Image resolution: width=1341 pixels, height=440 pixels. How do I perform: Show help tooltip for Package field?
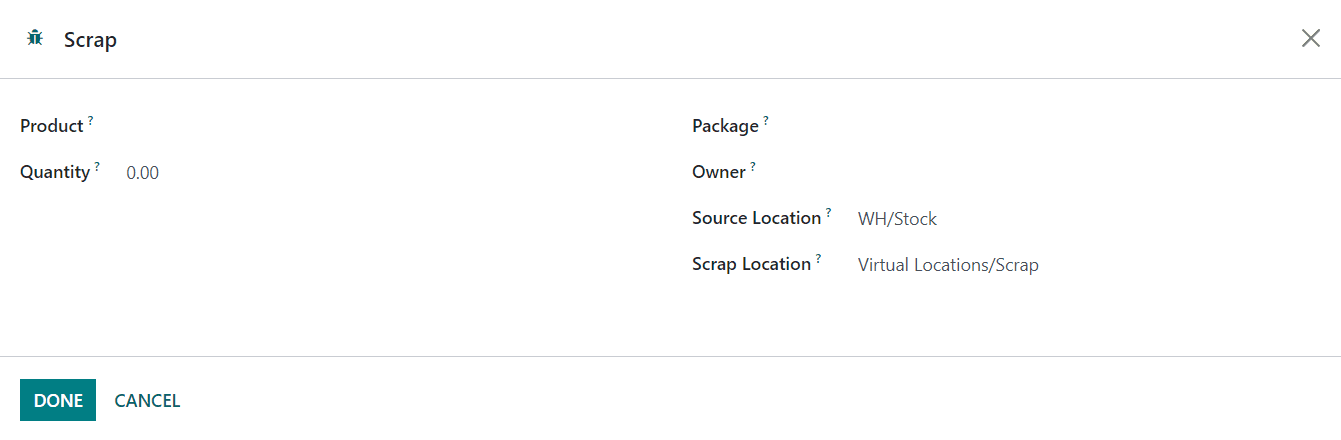pos(766,120)
